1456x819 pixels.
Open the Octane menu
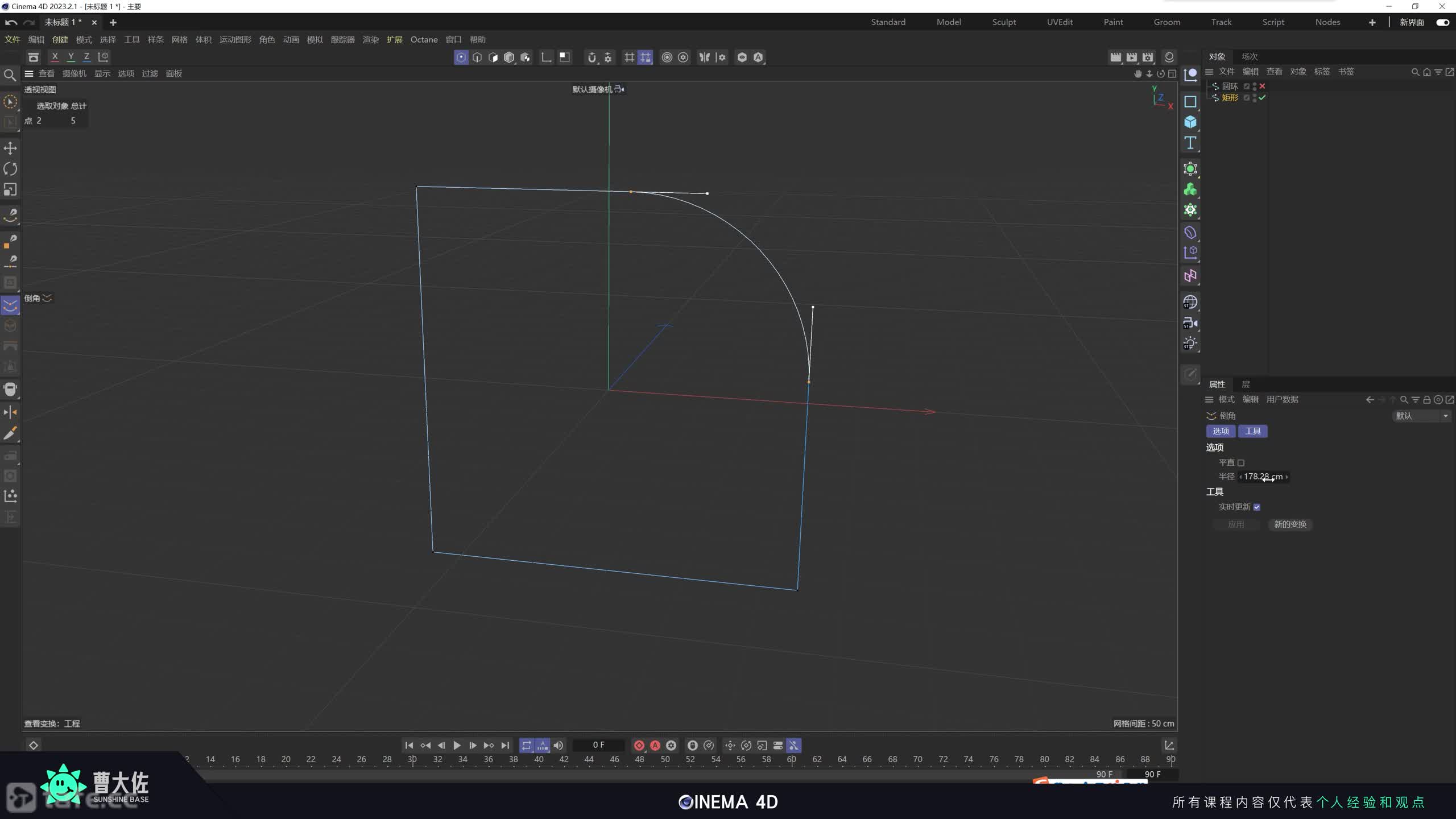click(424, 40)
